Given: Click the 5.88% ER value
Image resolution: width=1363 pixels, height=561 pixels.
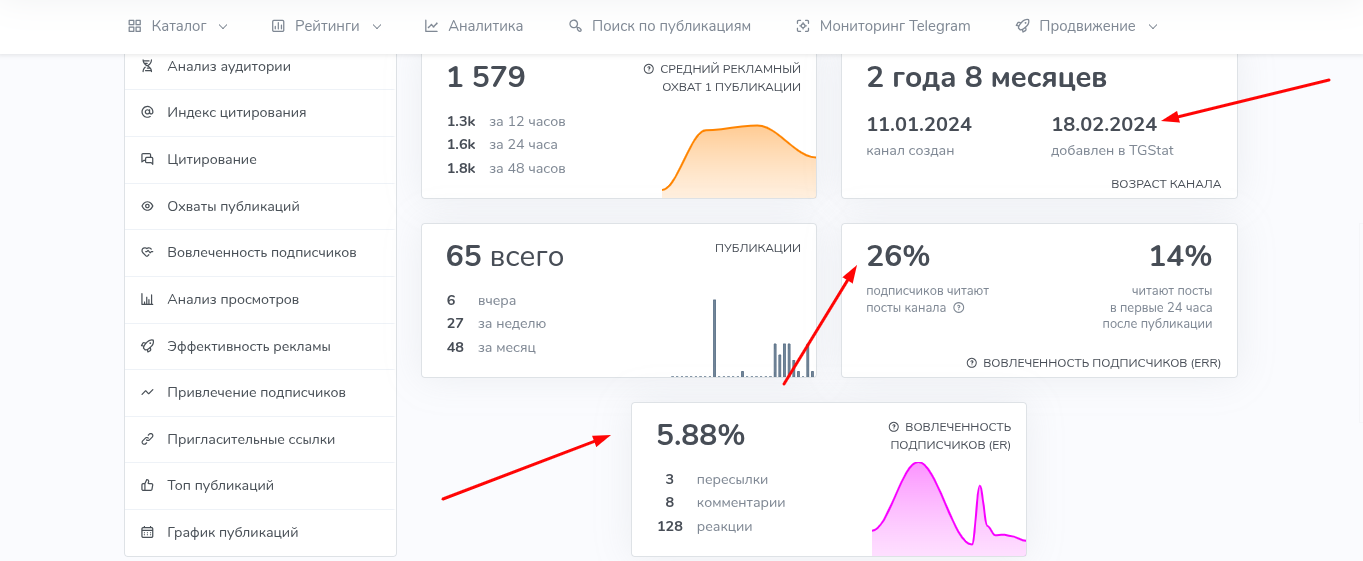Looking at the screenshot, I should (701, 435).
